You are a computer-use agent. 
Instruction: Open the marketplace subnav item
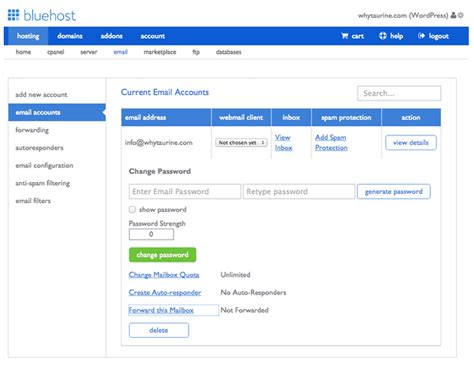(160, 52)
